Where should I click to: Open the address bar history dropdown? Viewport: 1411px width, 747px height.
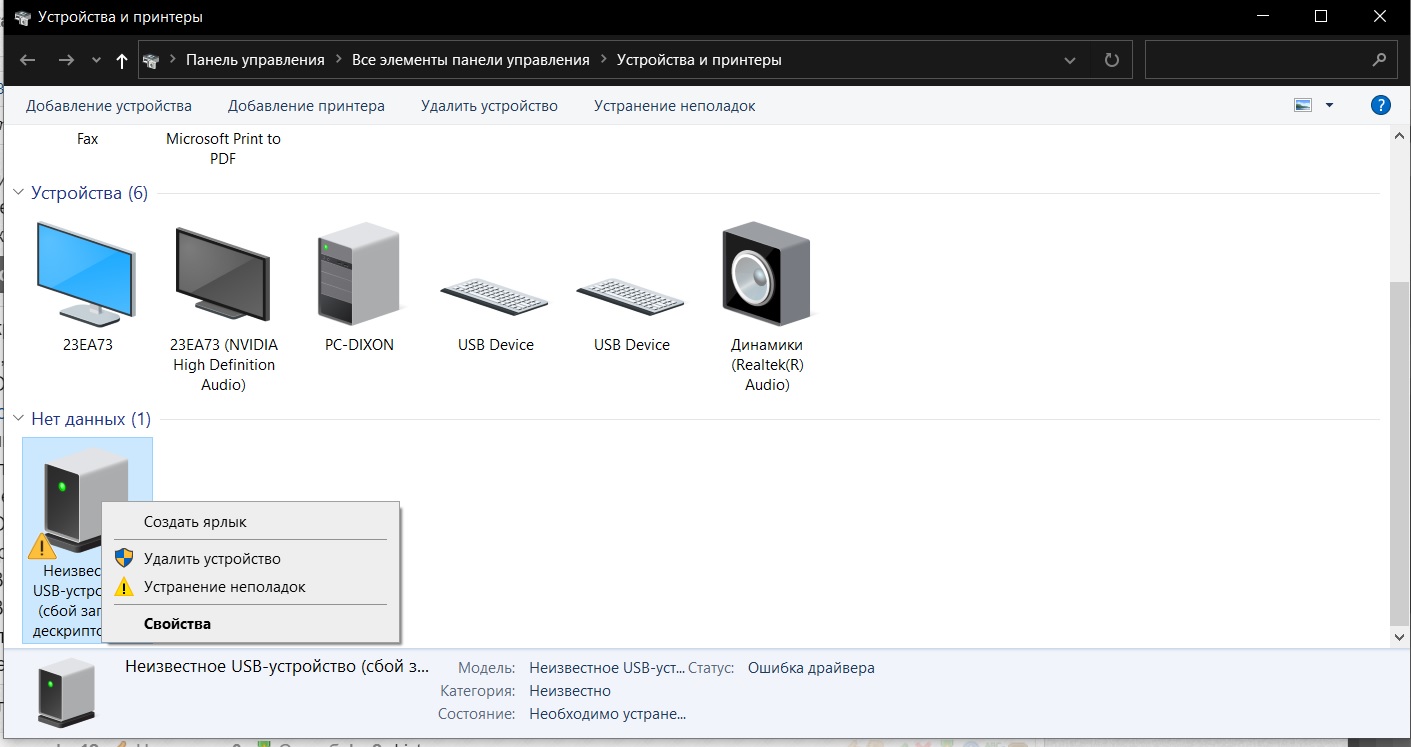(x=1071, y=60)
